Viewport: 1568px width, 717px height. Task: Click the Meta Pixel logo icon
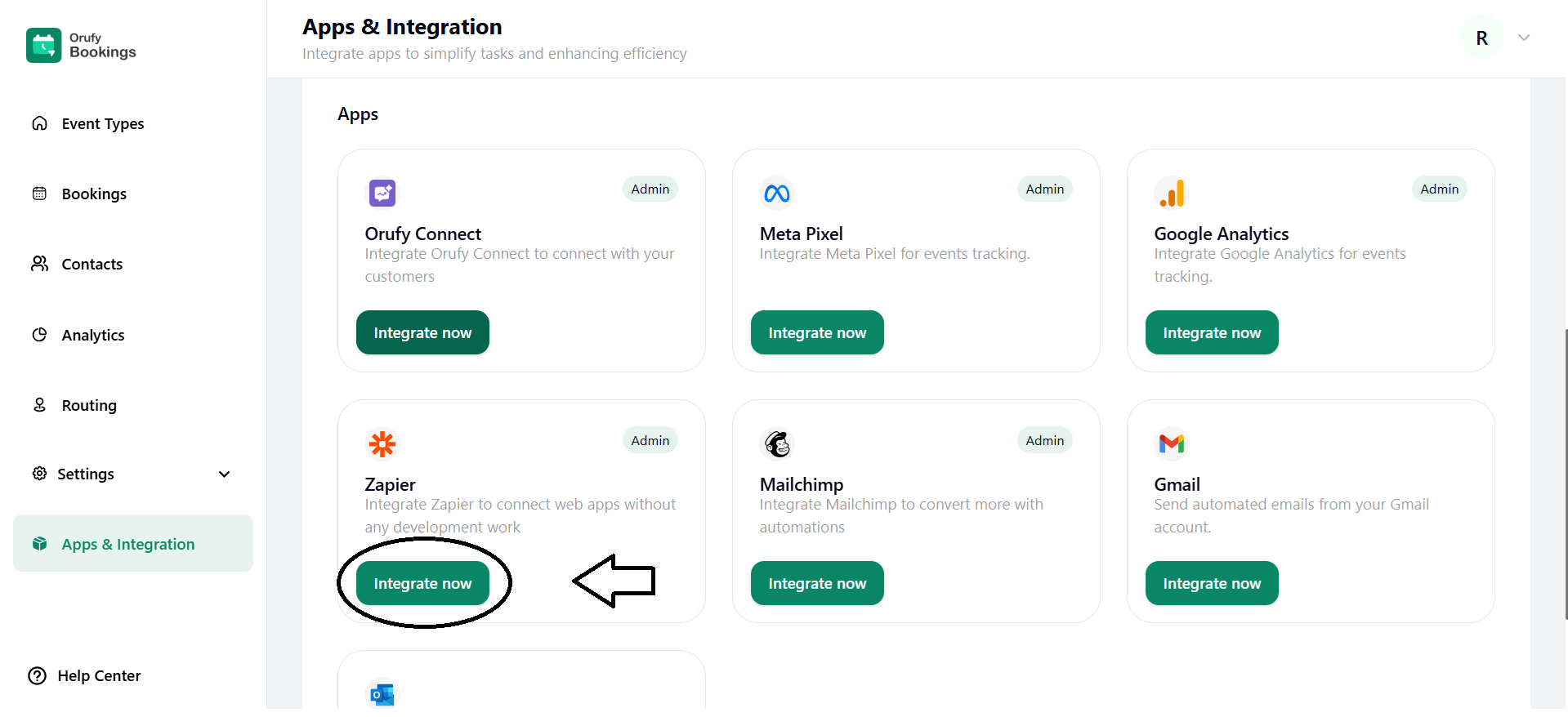[x=776, y=193]
